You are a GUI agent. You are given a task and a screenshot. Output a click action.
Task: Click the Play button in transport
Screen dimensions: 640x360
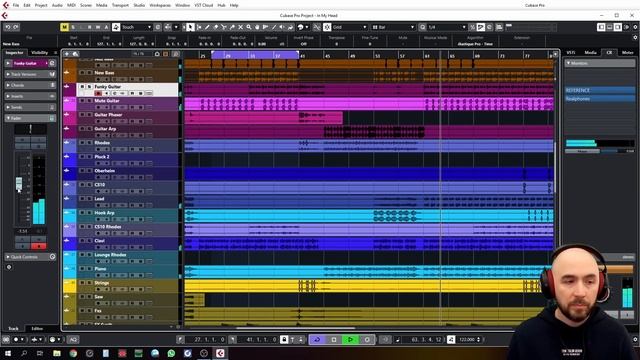coord(350,339)
